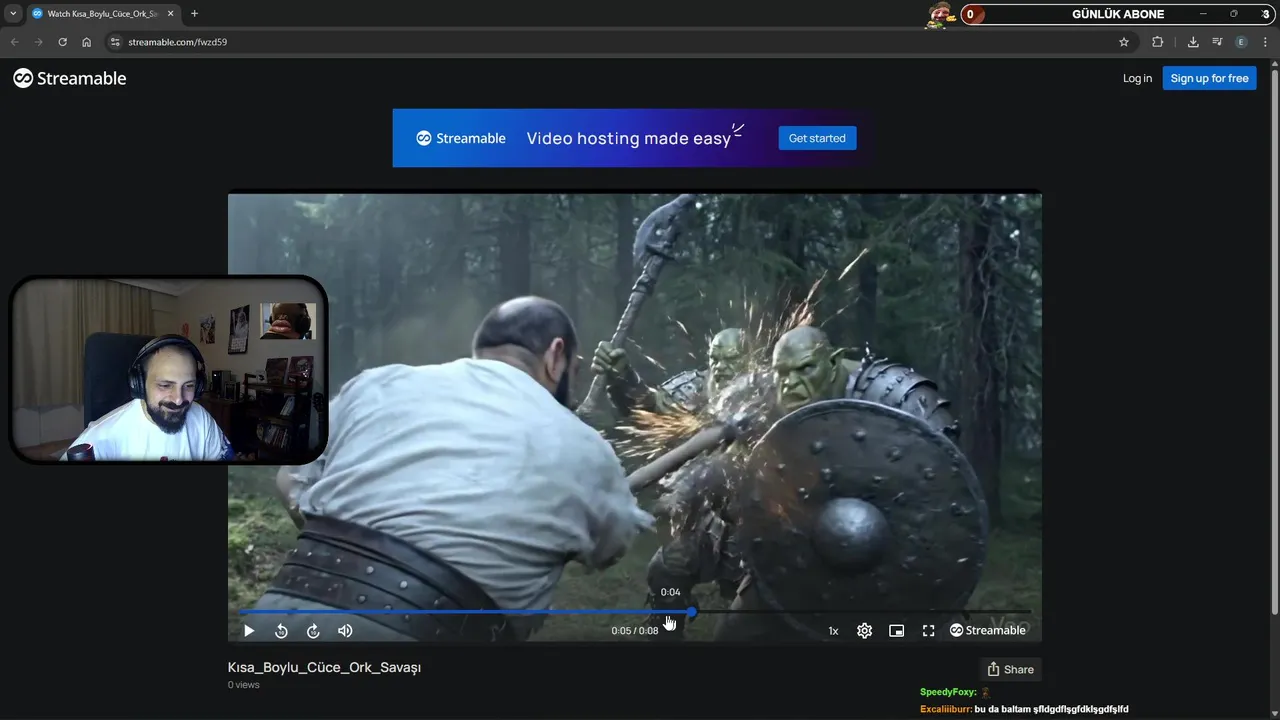This screenshot has height=720, width=1280.
Task: Click the rewind seconds button
Action: coord(281,631)
